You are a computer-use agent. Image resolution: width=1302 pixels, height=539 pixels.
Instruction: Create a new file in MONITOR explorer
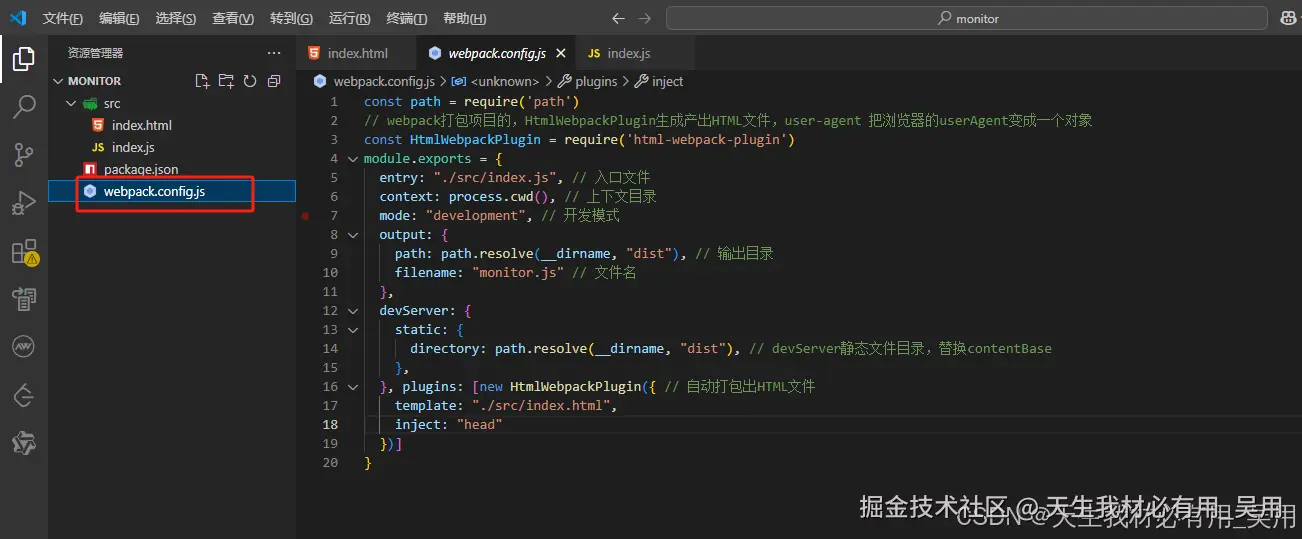[203, 81]
